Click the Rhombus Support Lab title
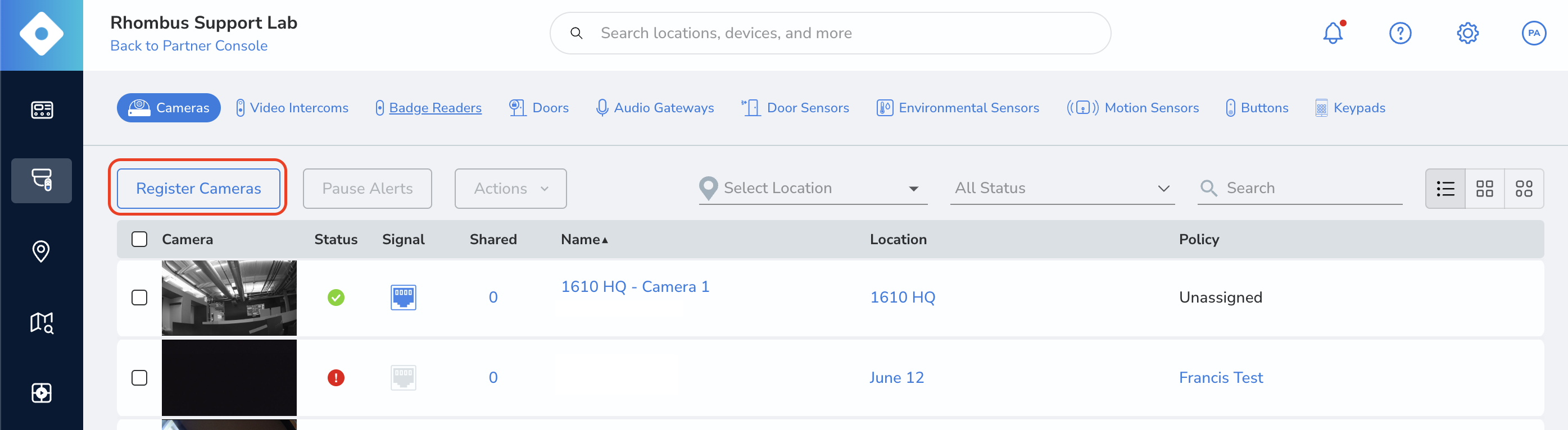The image size is (1568, 430). (203, 22)
